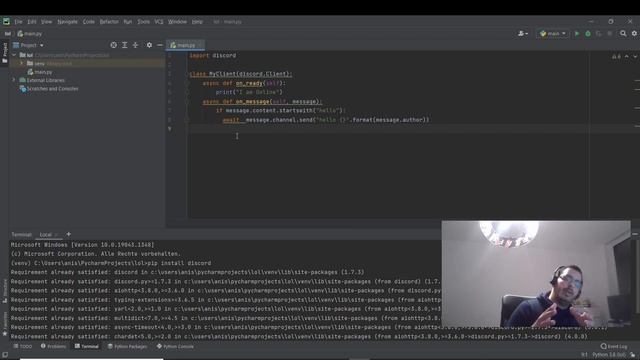This screenshot has height=360, width=640.
Task: Collapse the lol project root folder
Action: click(x=14, y=55)
